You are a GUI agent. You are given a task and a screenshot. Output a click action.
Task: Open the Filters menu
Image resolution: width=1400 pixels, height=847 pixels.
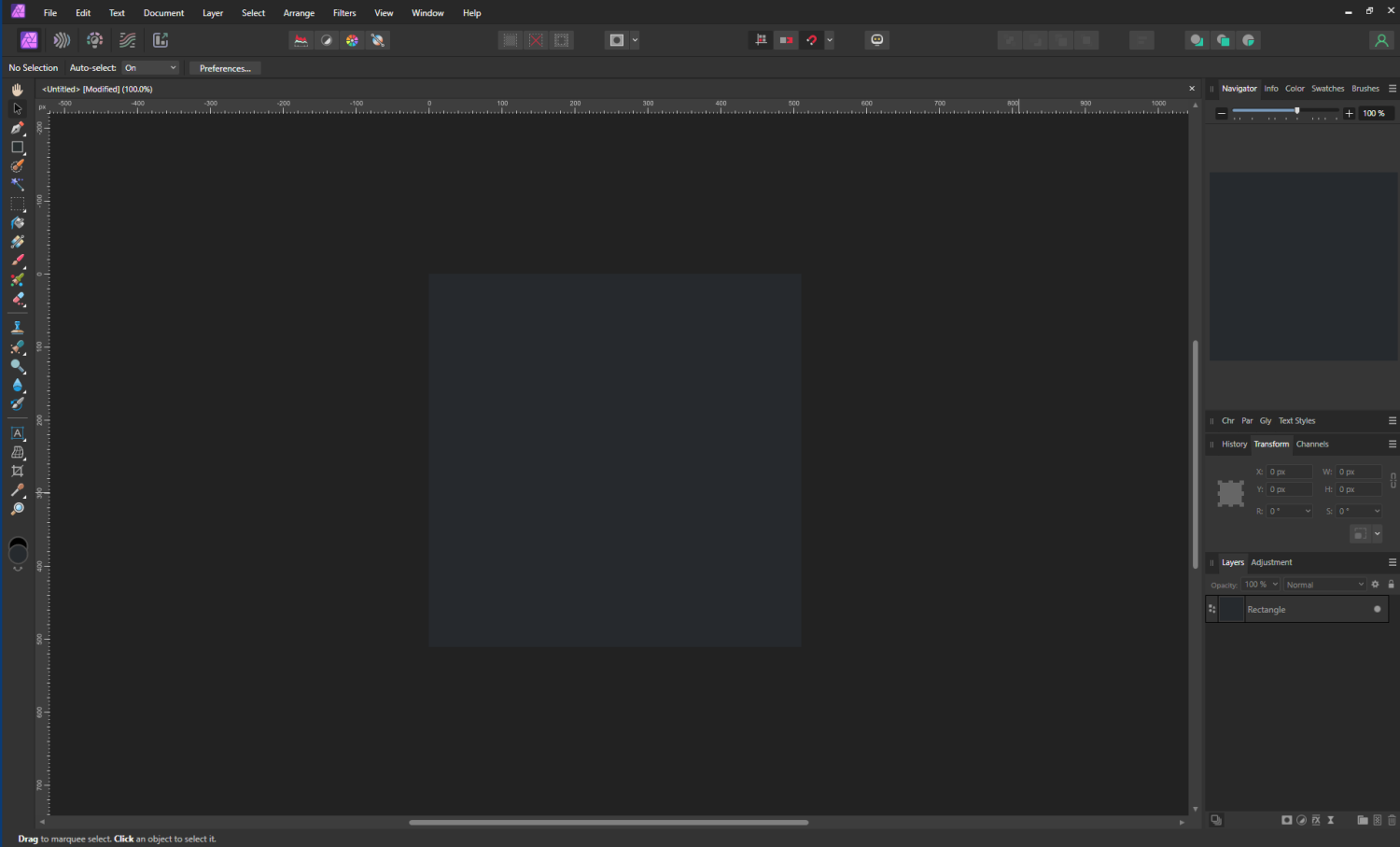(343, 12)
